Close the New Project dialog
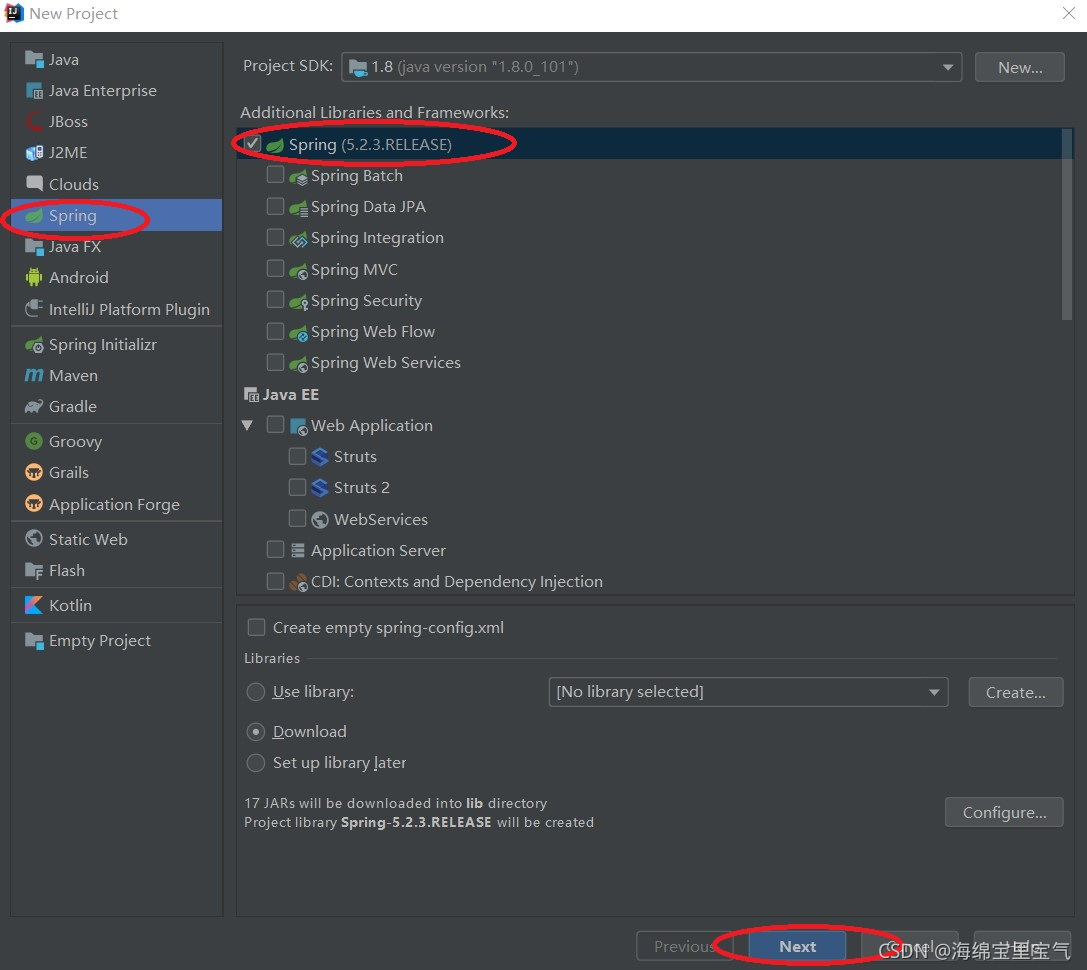 tap(1068, 13)
